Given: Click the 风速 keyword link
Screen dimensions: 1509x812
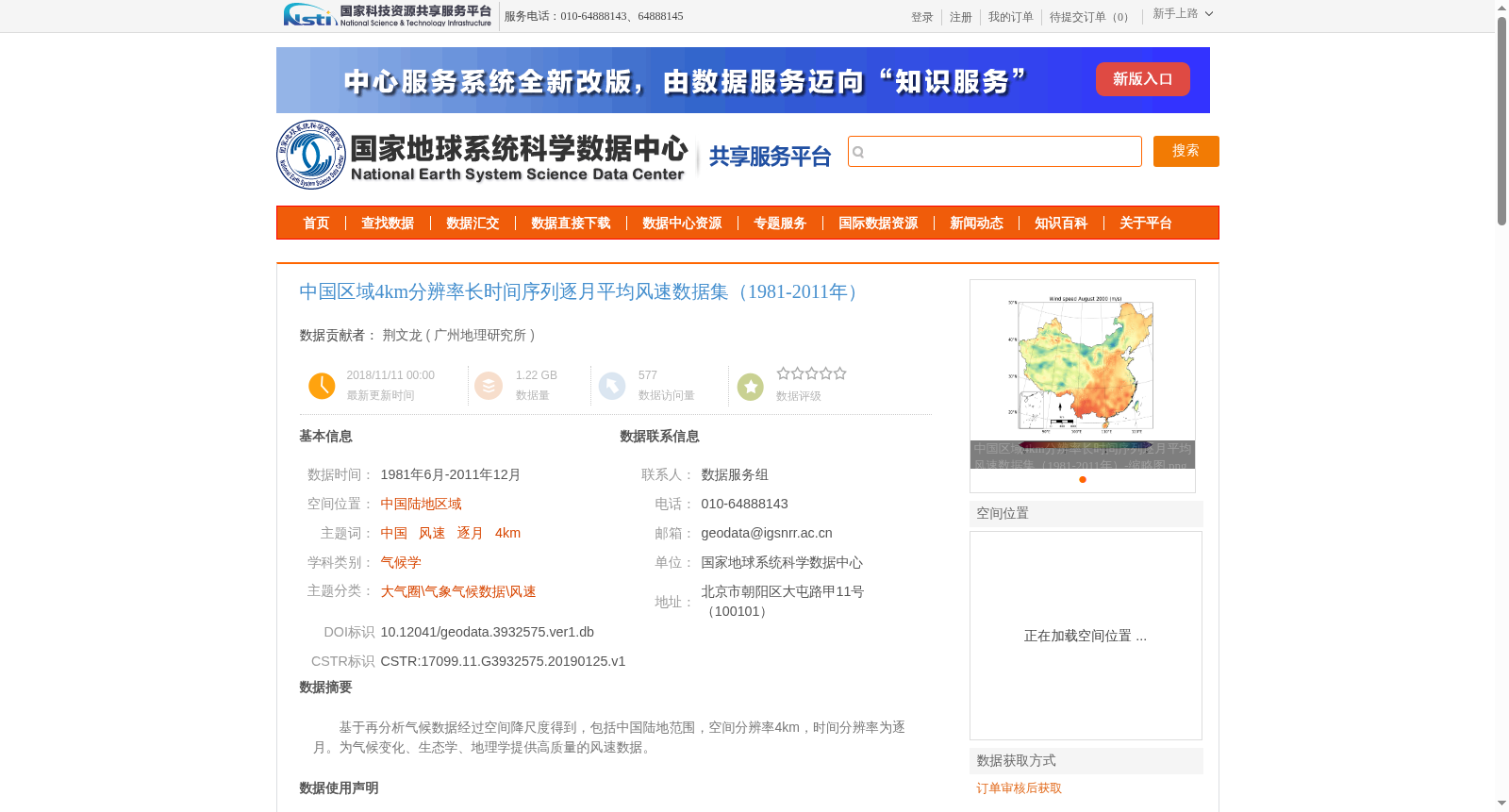Looking at the screenshot, I should [x=432, y=533].
